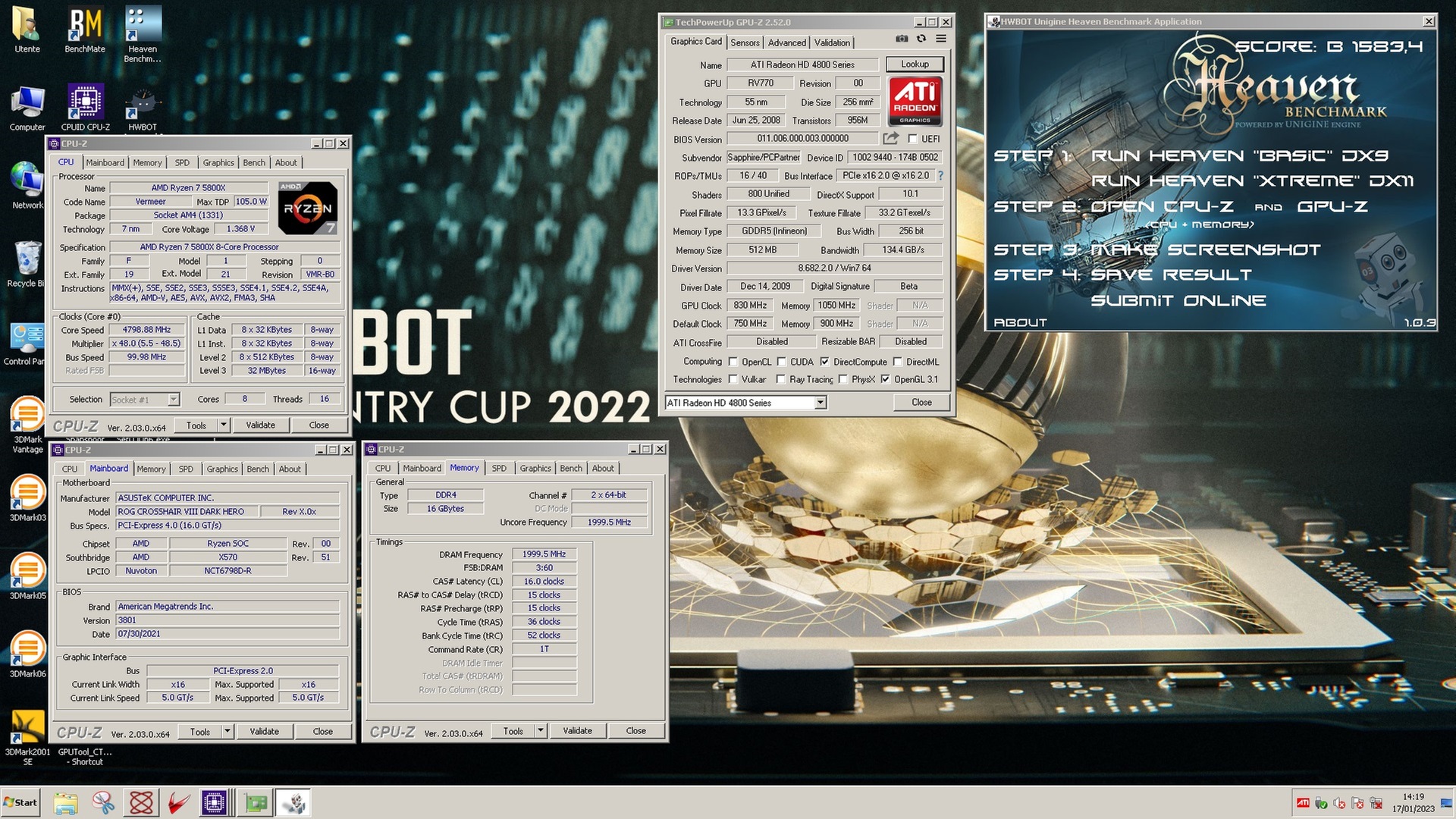Click ABOUT in the Heaven Benchmark app

(1020, 322)
